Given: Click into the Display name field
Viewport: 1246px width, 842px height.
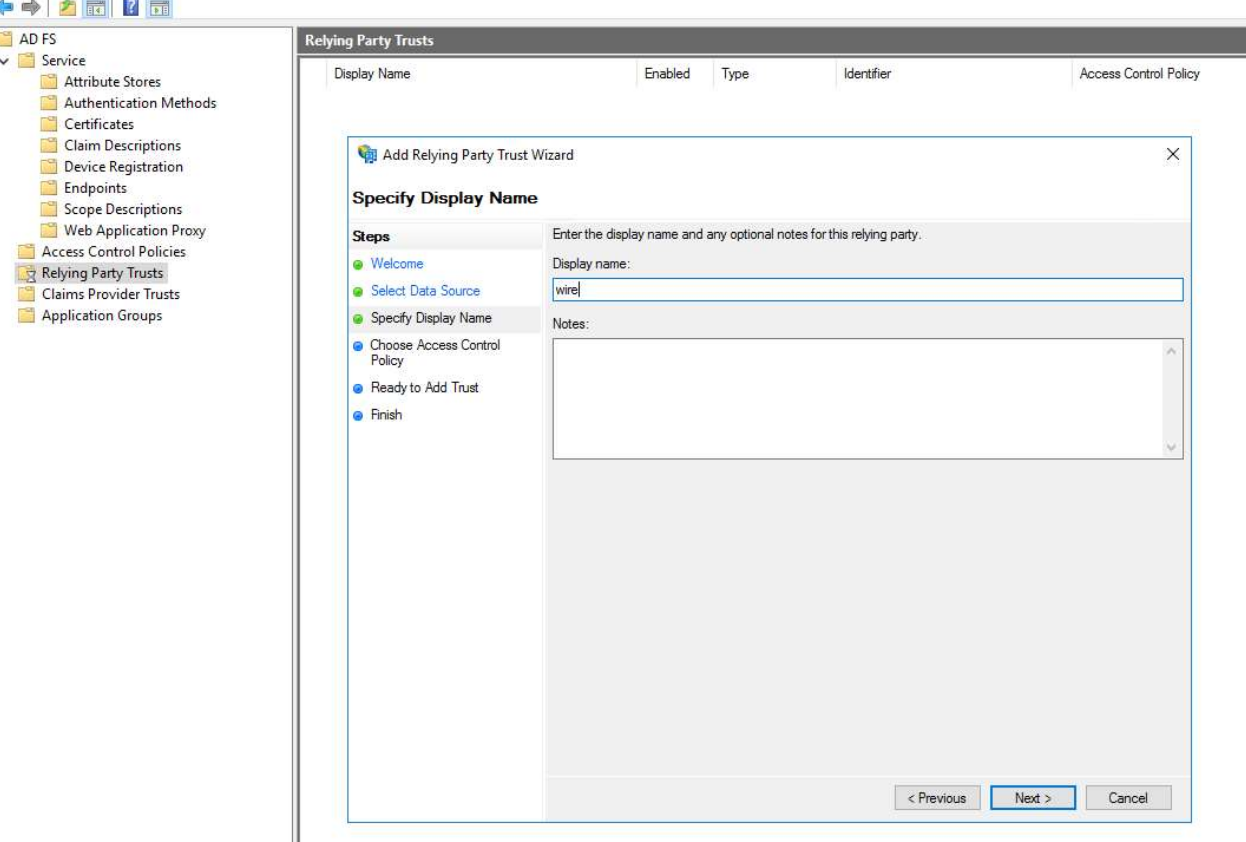Looking at the screenshot, I should 867,290.
